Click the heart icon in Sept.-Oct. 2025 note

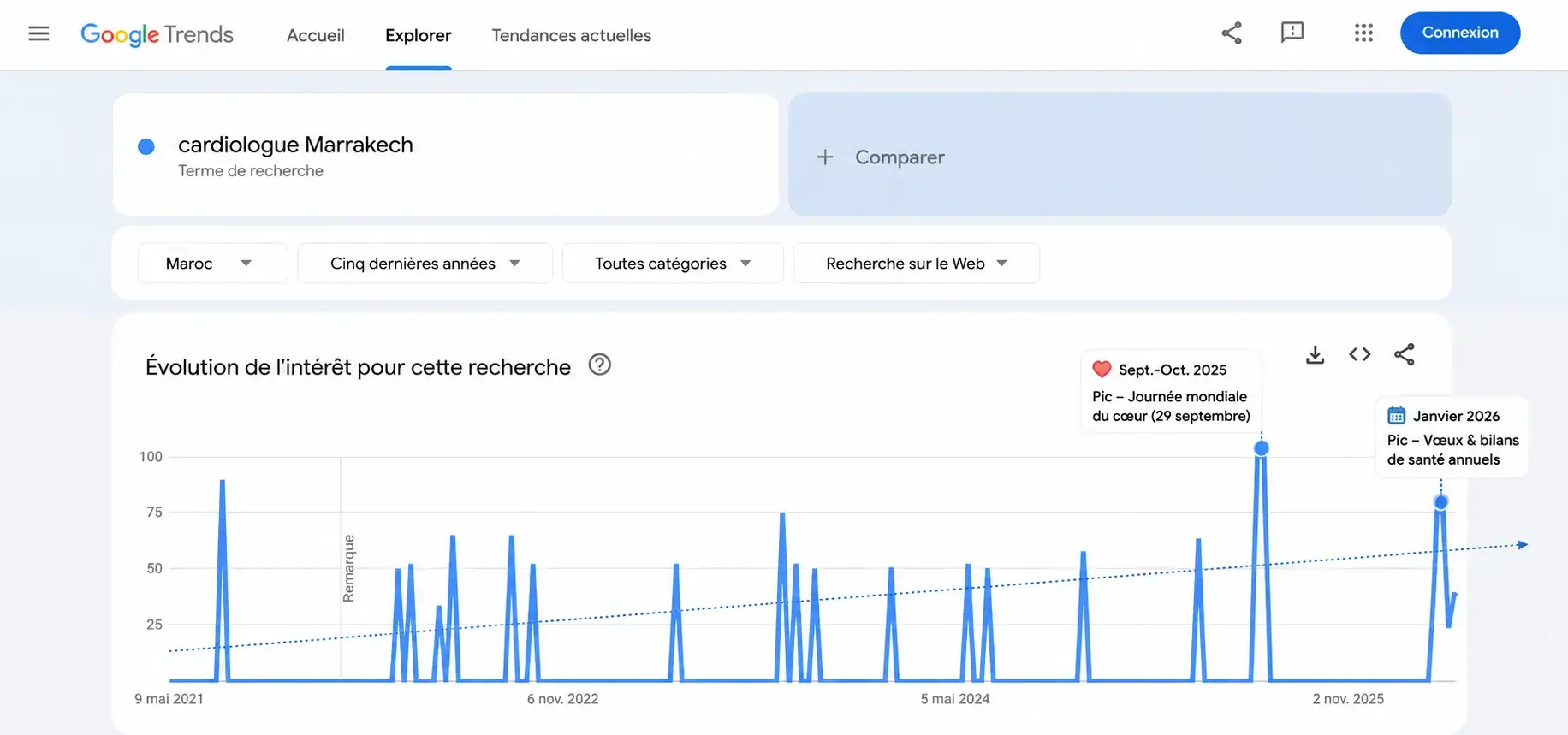[1102, 369]
